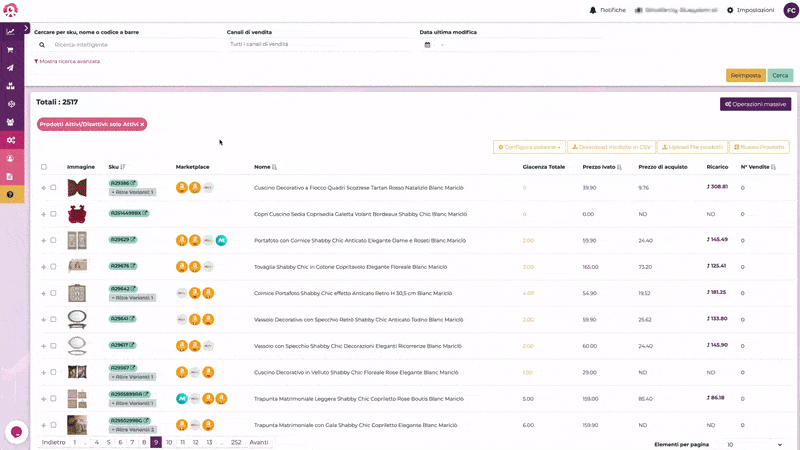Open the analytics chart sidebar icon
Screen dimensions: 800x450
10,31
